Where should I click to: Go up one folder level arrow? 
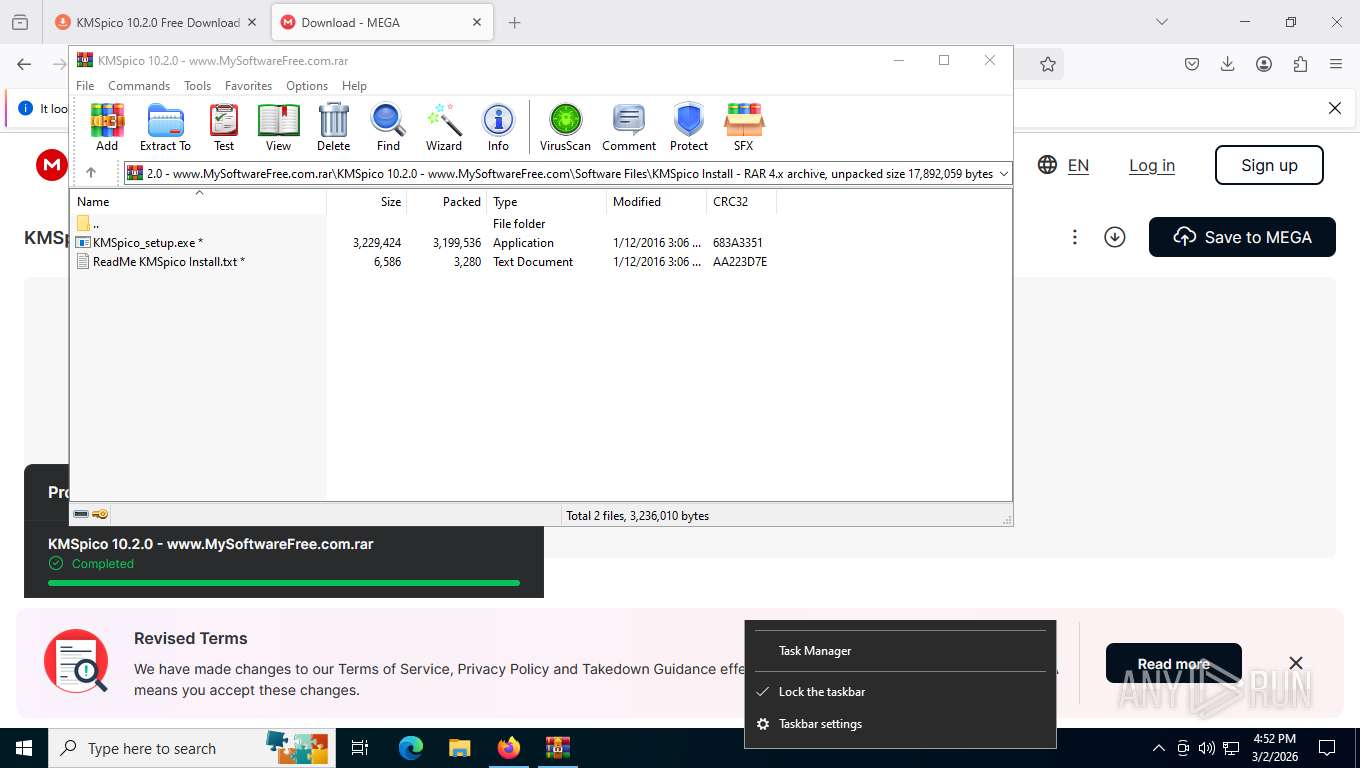[91, 173]
